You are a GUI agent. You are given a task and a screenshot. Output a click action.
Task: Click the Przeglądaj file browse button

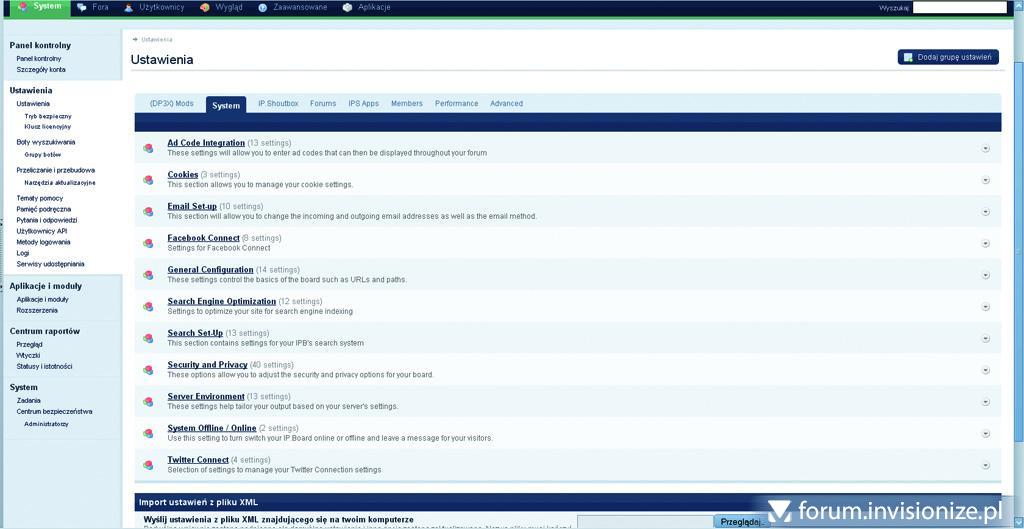tap(741, 521)
